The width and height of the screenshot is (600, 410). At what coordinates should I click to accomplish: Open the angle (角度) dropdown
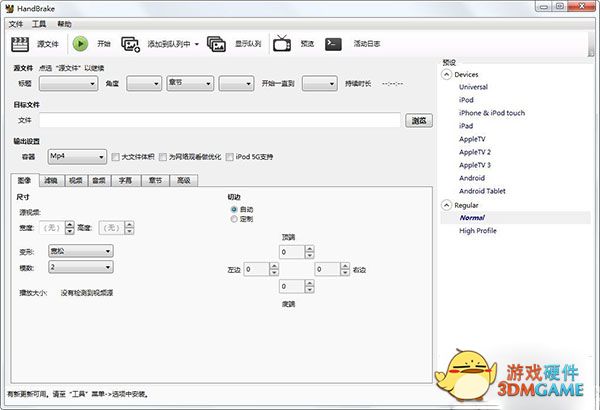[x=144, y=83]
